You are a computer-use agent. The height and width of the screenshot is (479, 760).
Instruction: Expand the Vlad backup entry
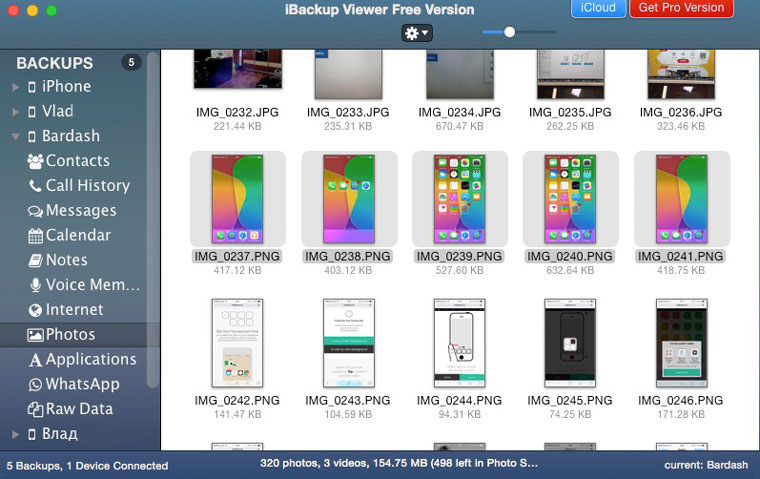(15, 112)
